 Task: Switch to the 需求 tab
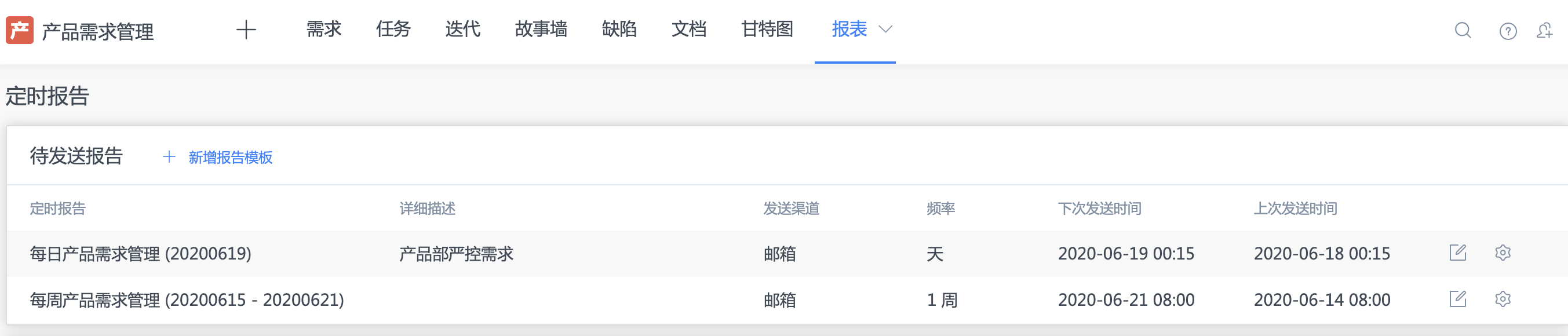[x=323, y=29]
